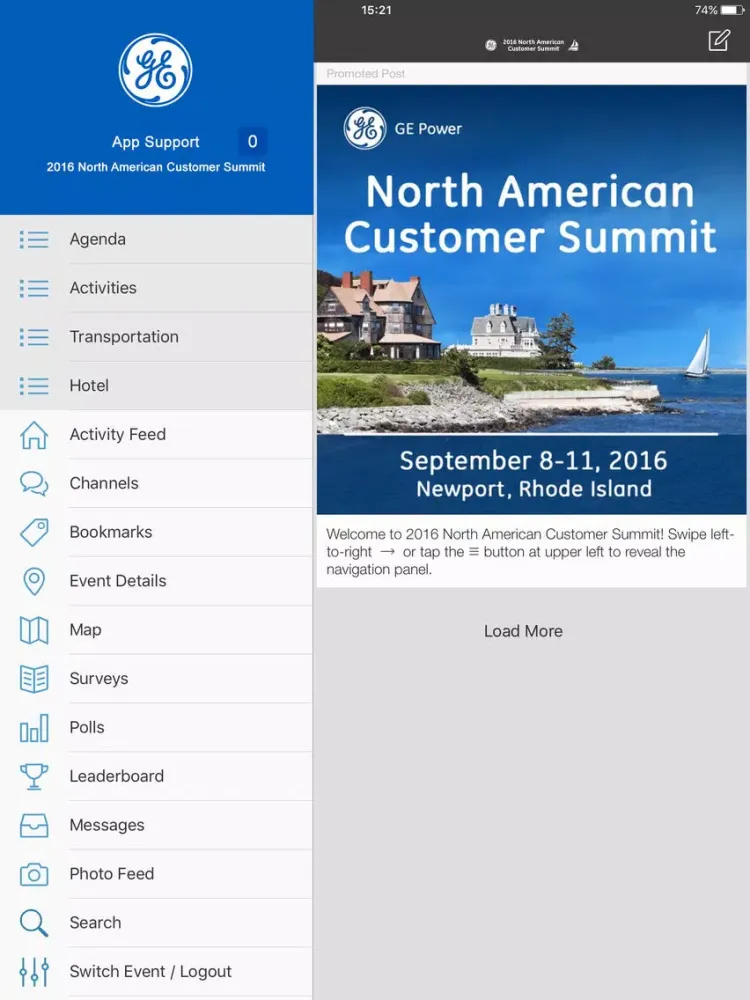
Task: Open Messages in the side menu
Action: tap(156, 825)
